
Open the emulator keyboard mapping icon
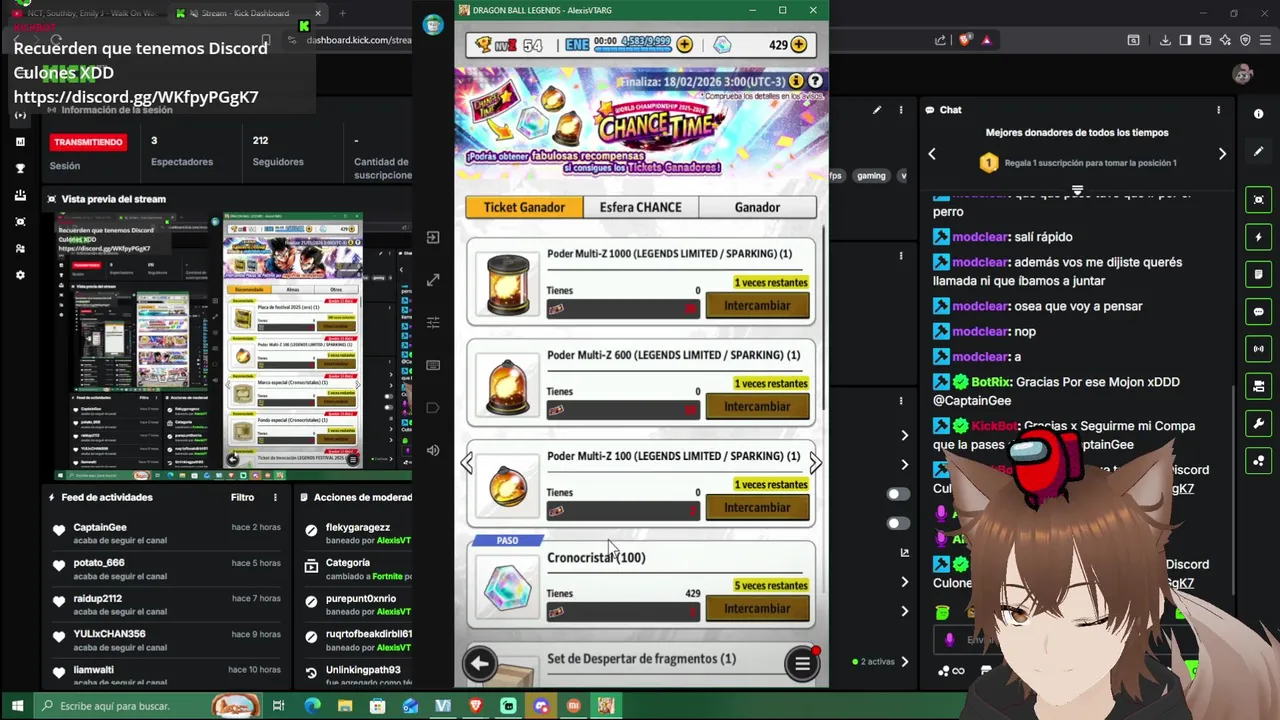433,365
